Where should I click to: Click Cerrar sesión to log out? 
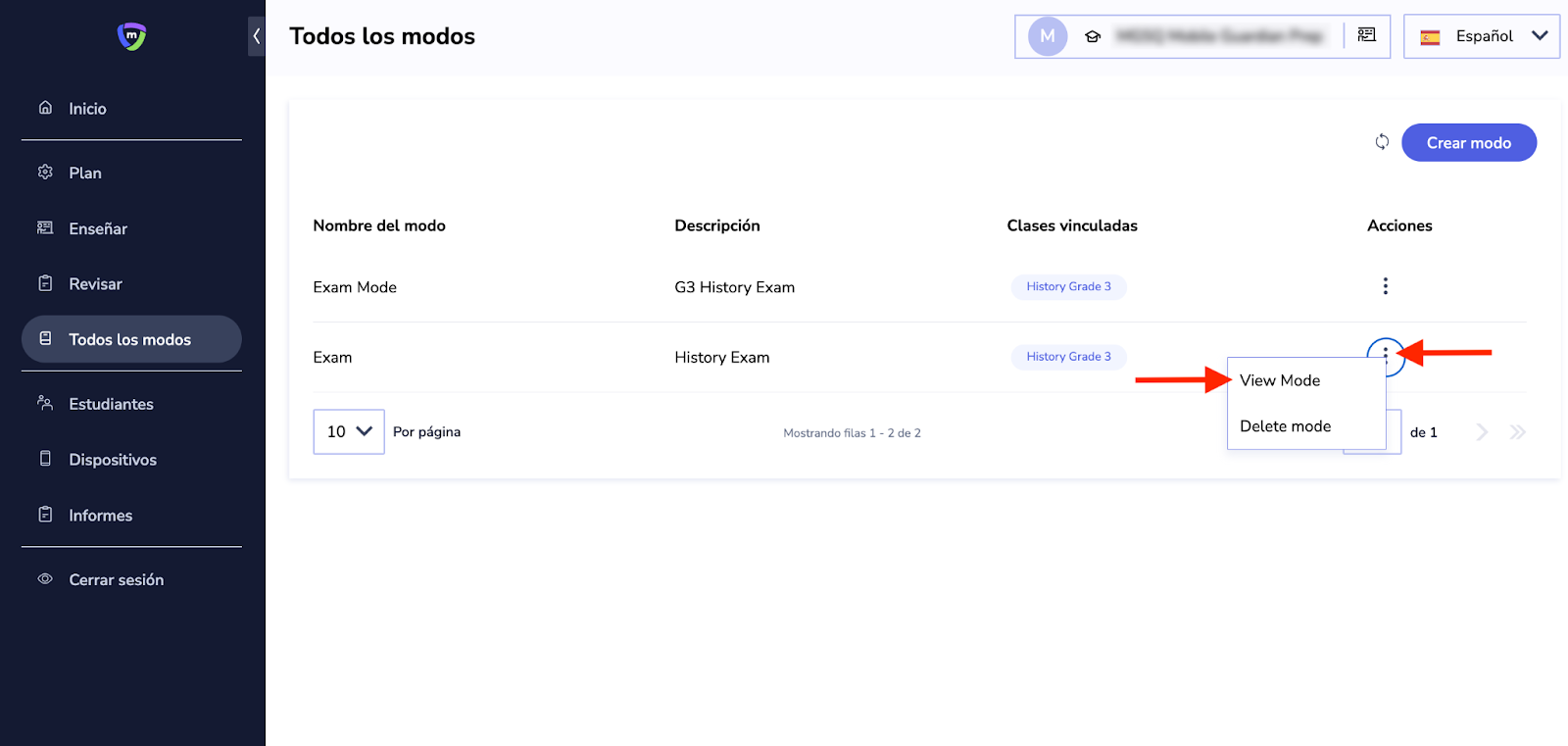116,580
